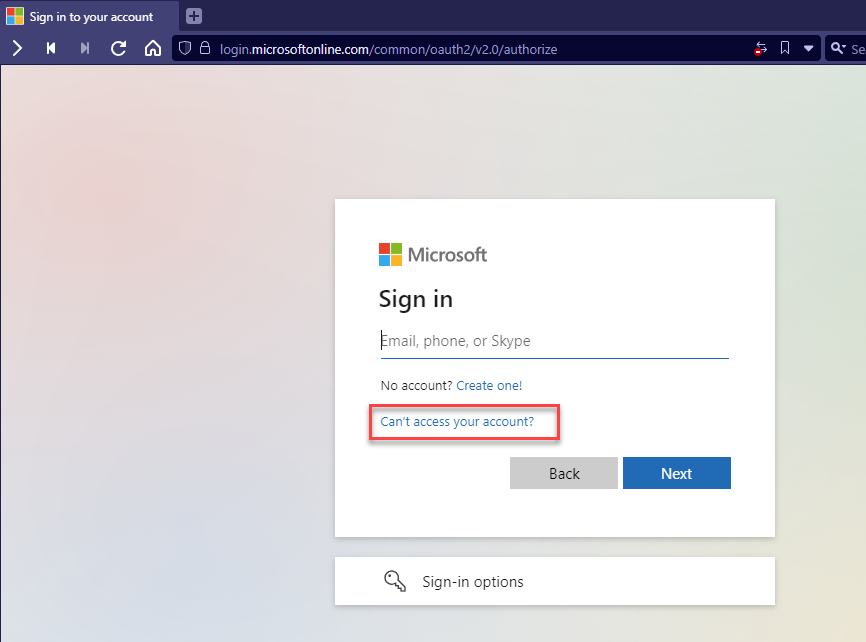866x642 pixels.
Task: Click the sync arrows icon in address bar
Action: 761,49
